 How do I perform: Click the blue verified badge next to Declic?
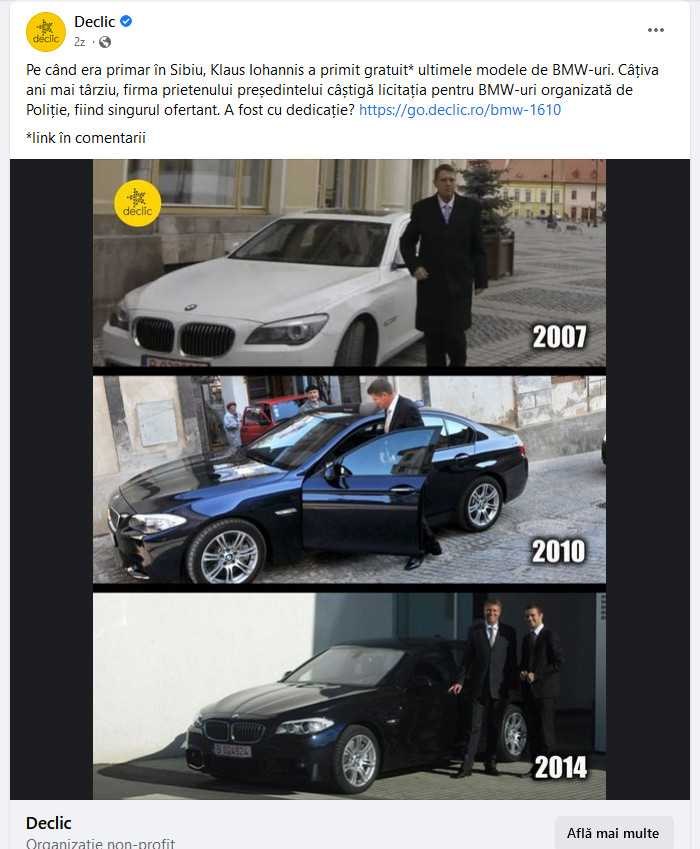pos(126,22)
